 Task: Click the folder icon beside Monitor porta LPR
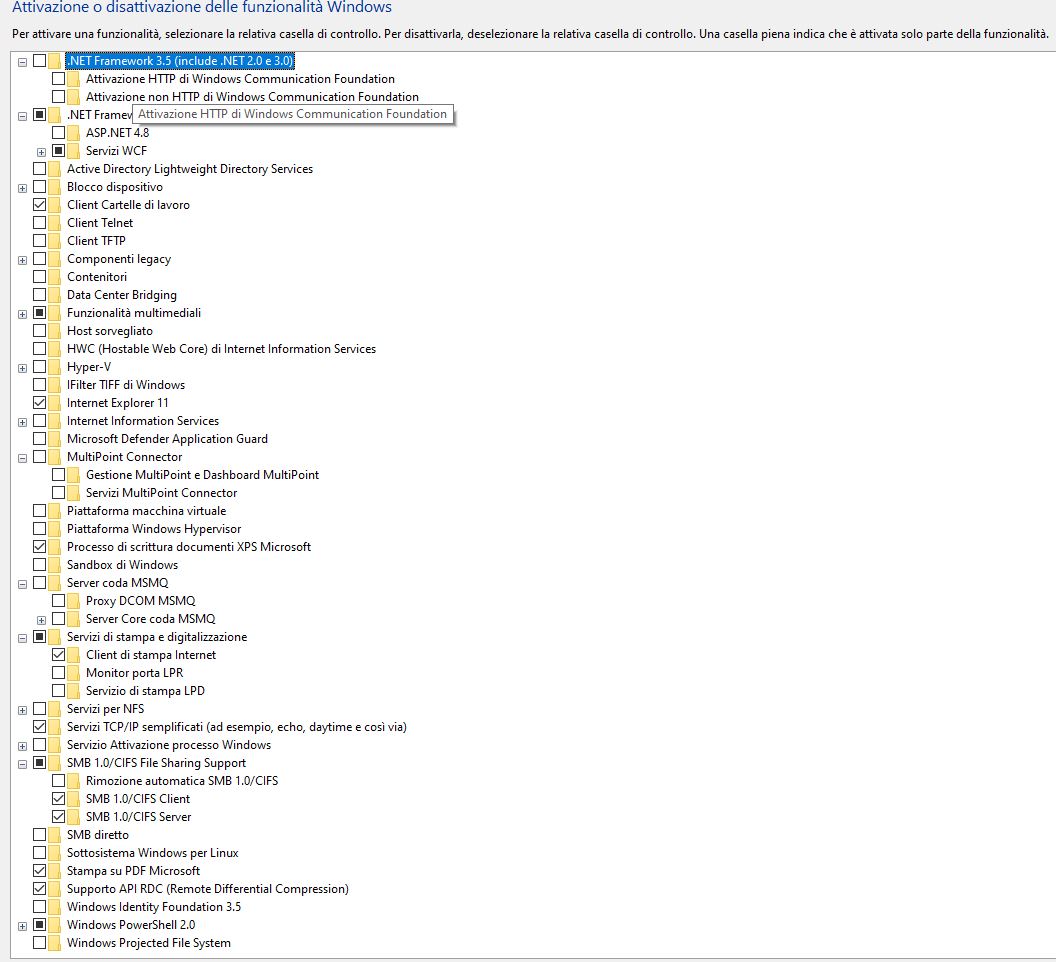pyautogui.click(x=73, y=673)
